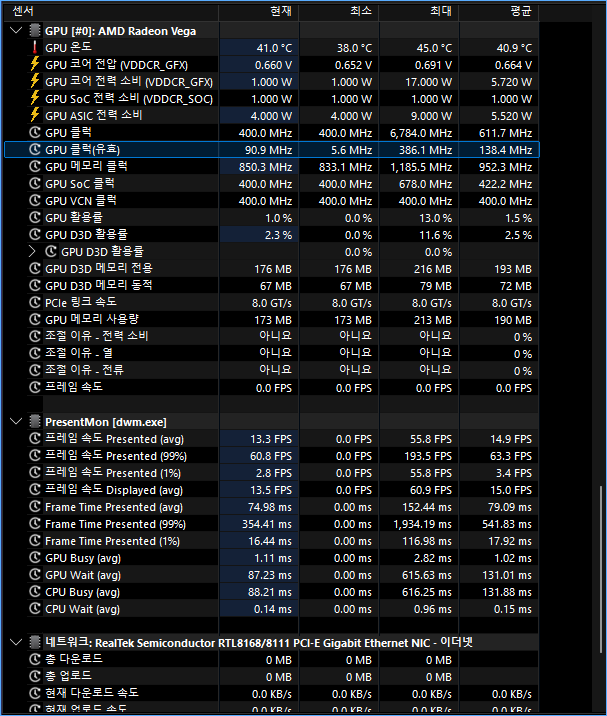This screenshot has width=607, height=716.
Task: Select the 프레임 속도 Presented (1%) row
Action: tap(271, 473)
